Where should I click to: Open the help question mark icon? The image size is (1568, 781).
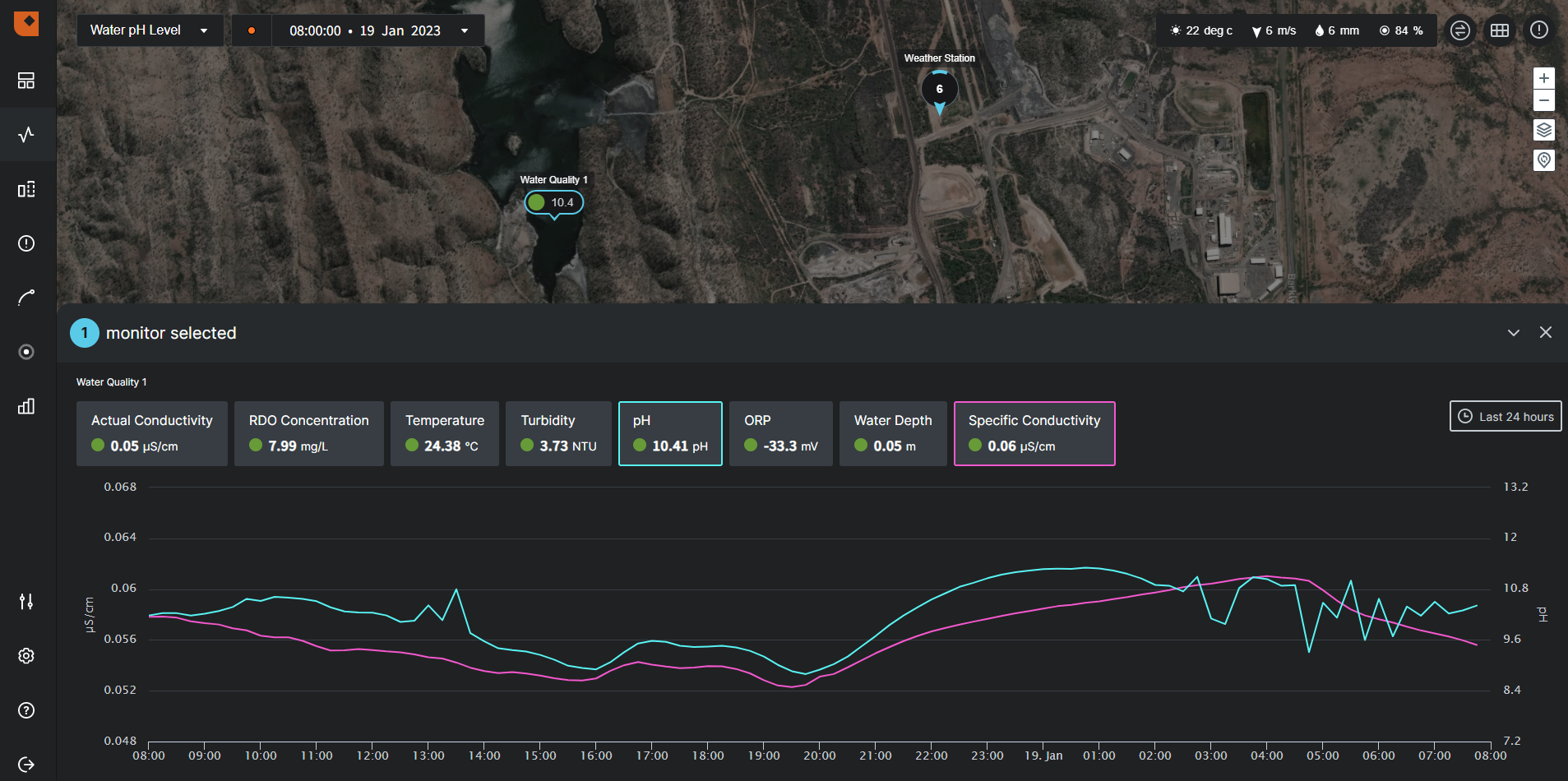25,710
